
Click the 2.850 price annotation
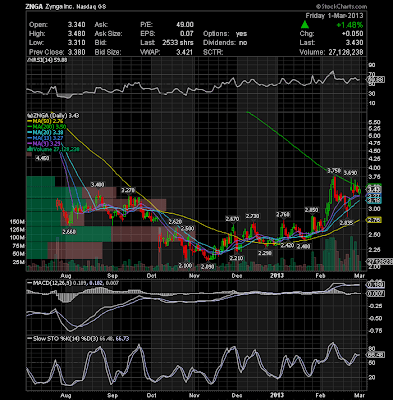[x=311, y=210]
